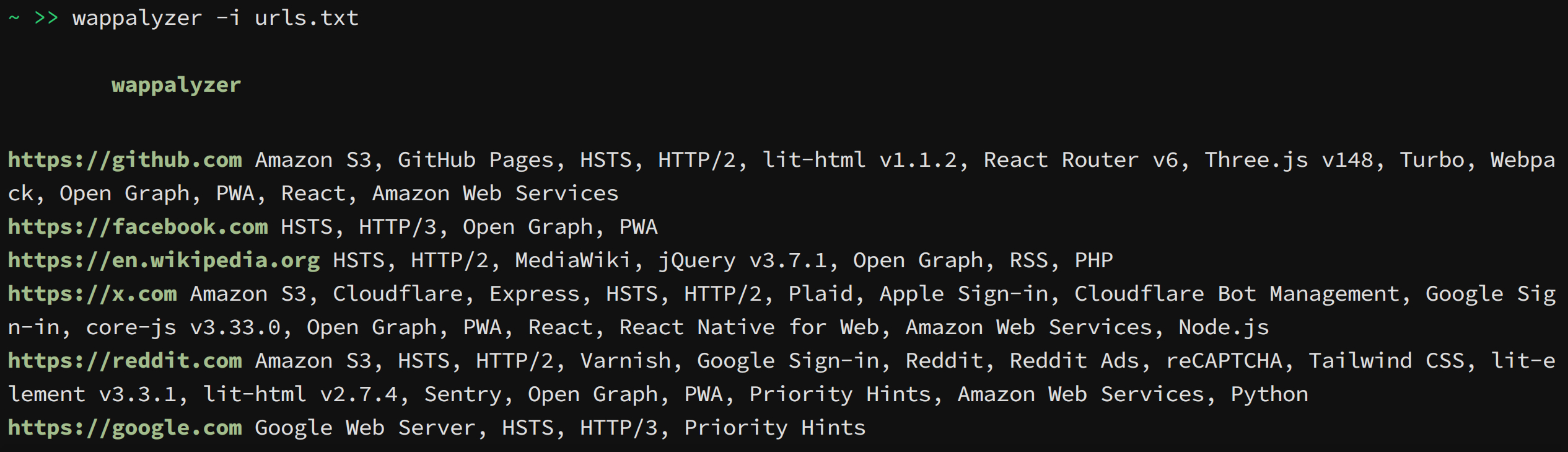Click 'Google Web Server' in google results
The width and height of the screenshot is (1568, 452).
point(365,428)
